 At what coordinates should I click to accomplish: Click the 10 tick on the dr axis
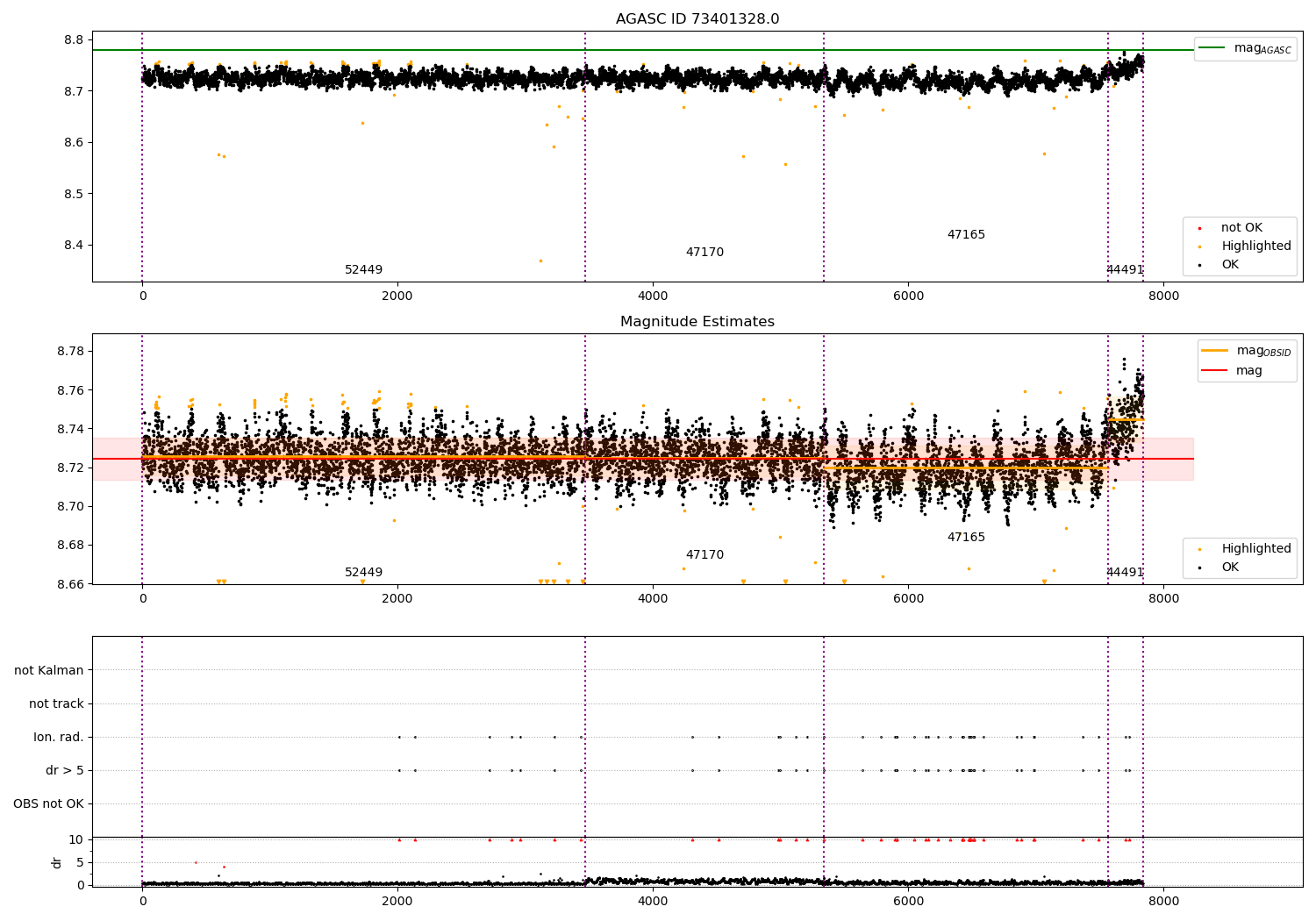tap(76, 839)
